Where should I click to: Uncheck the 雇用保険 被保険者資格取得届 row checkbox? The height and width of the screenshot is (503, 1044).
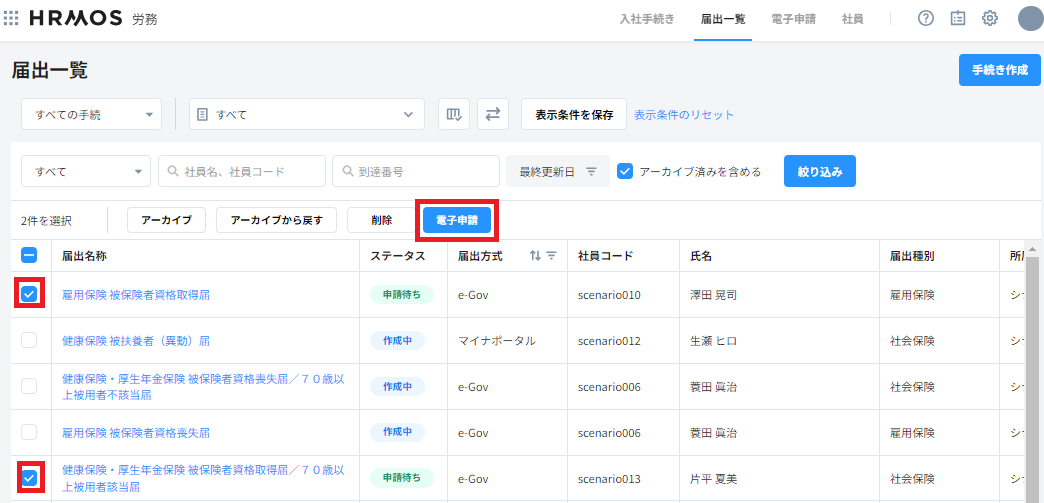point(29,294)
